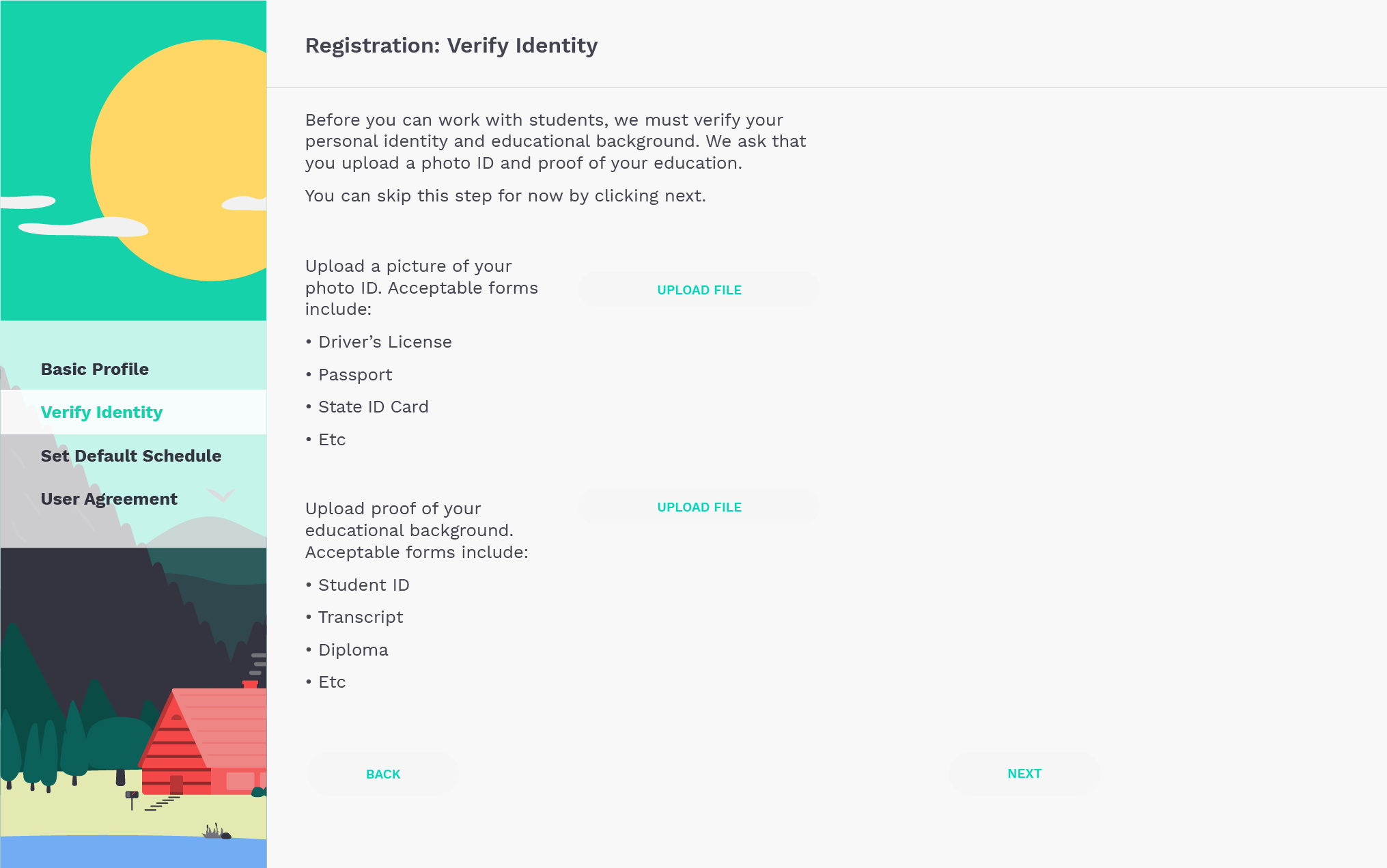
Task: Go to Set Default Schedule step
Action: (x=131, y=456)
